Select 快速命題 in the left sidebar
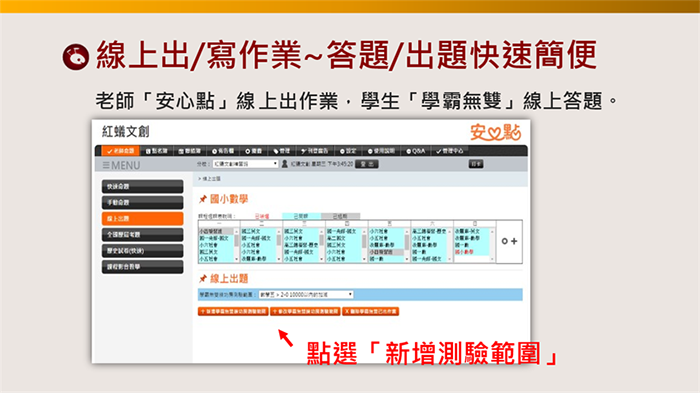The height and width of the screenshot is (393, 700). (x=142, y=186)
